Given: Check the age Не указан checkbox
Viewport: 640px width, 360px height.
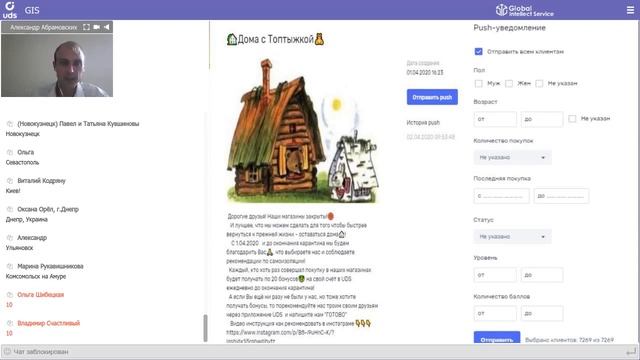Looking at the screenshot, I should point(572,118).
